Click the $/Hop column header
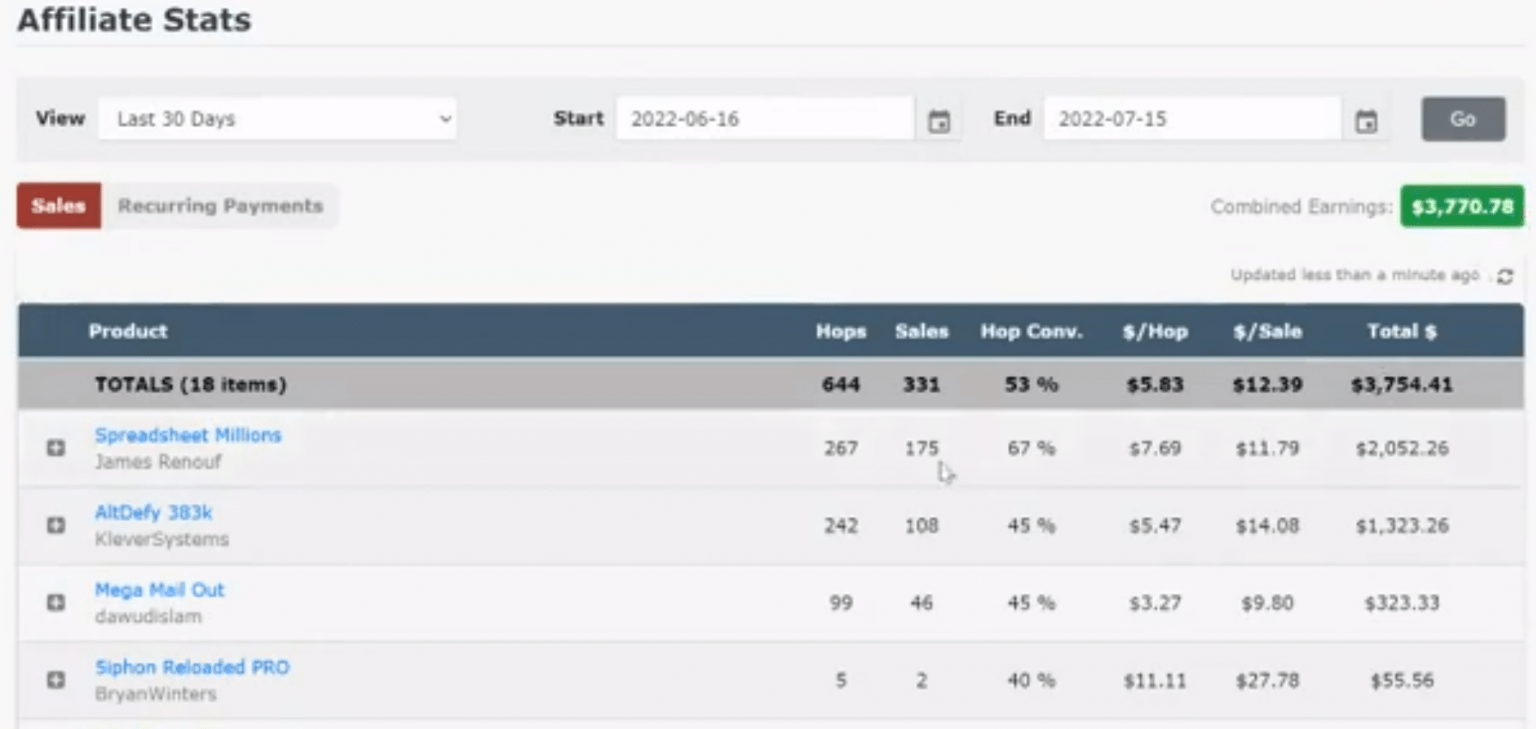Screen dimensions: 1536x729 [1155, 331]
